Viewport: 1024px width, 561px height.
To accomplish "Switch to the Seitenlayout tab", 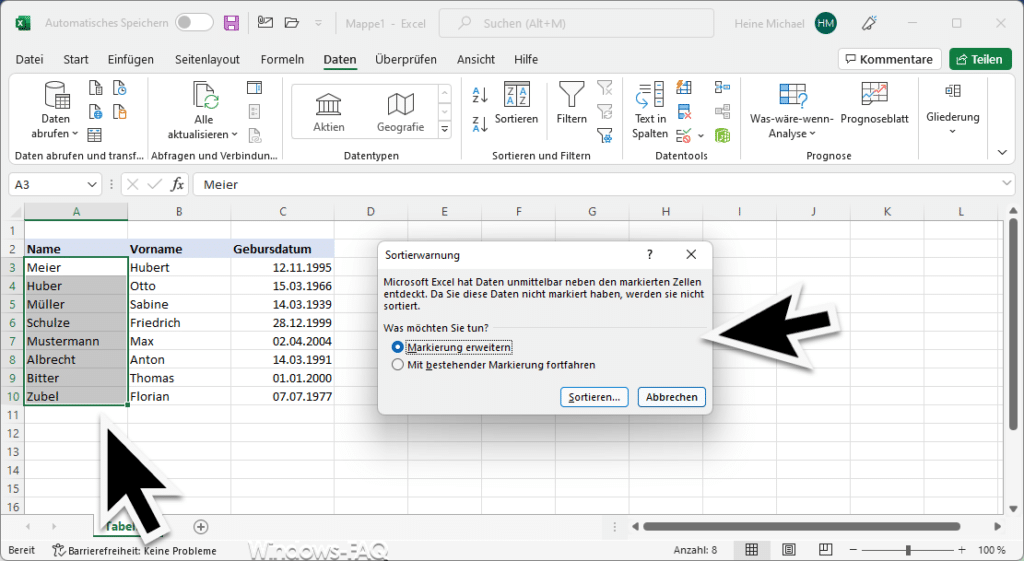I will 207,59.
